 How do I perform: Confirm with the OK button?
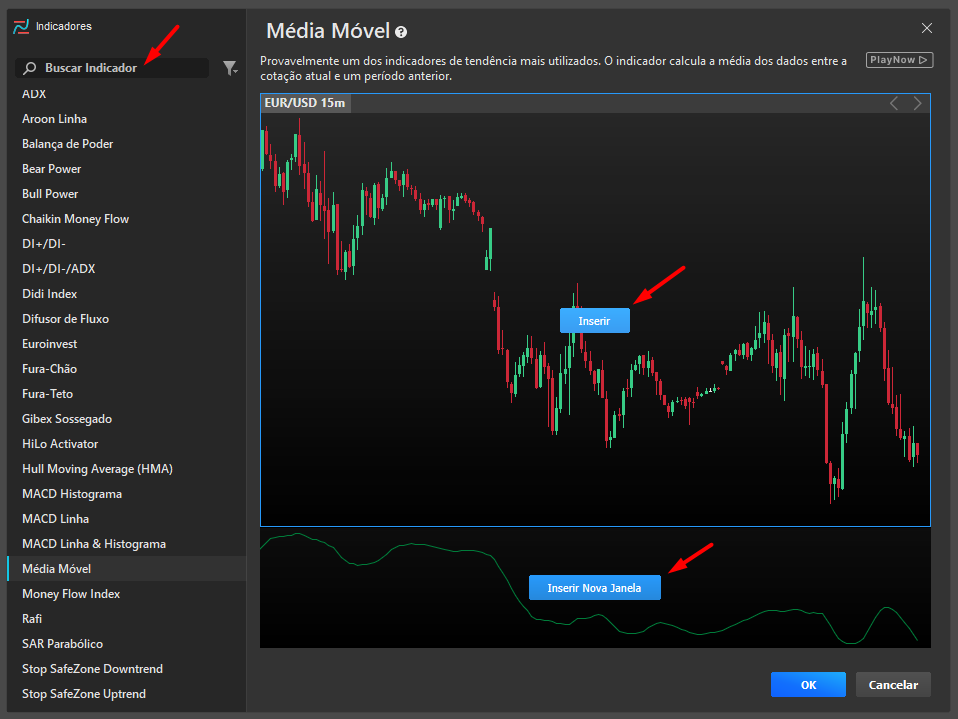[x=808, y=685]
